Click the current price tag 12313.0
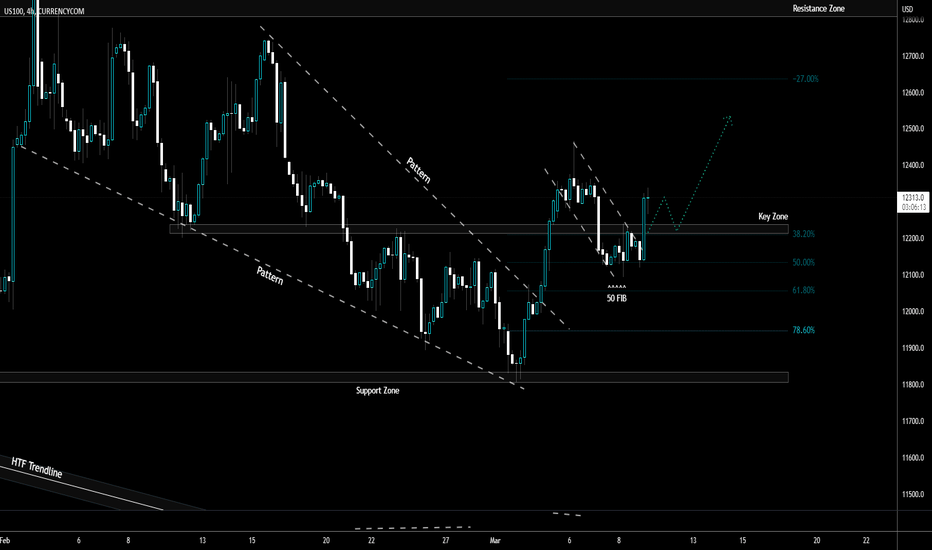The height and width of the screenshot is (550, 932). click(913, 198)
